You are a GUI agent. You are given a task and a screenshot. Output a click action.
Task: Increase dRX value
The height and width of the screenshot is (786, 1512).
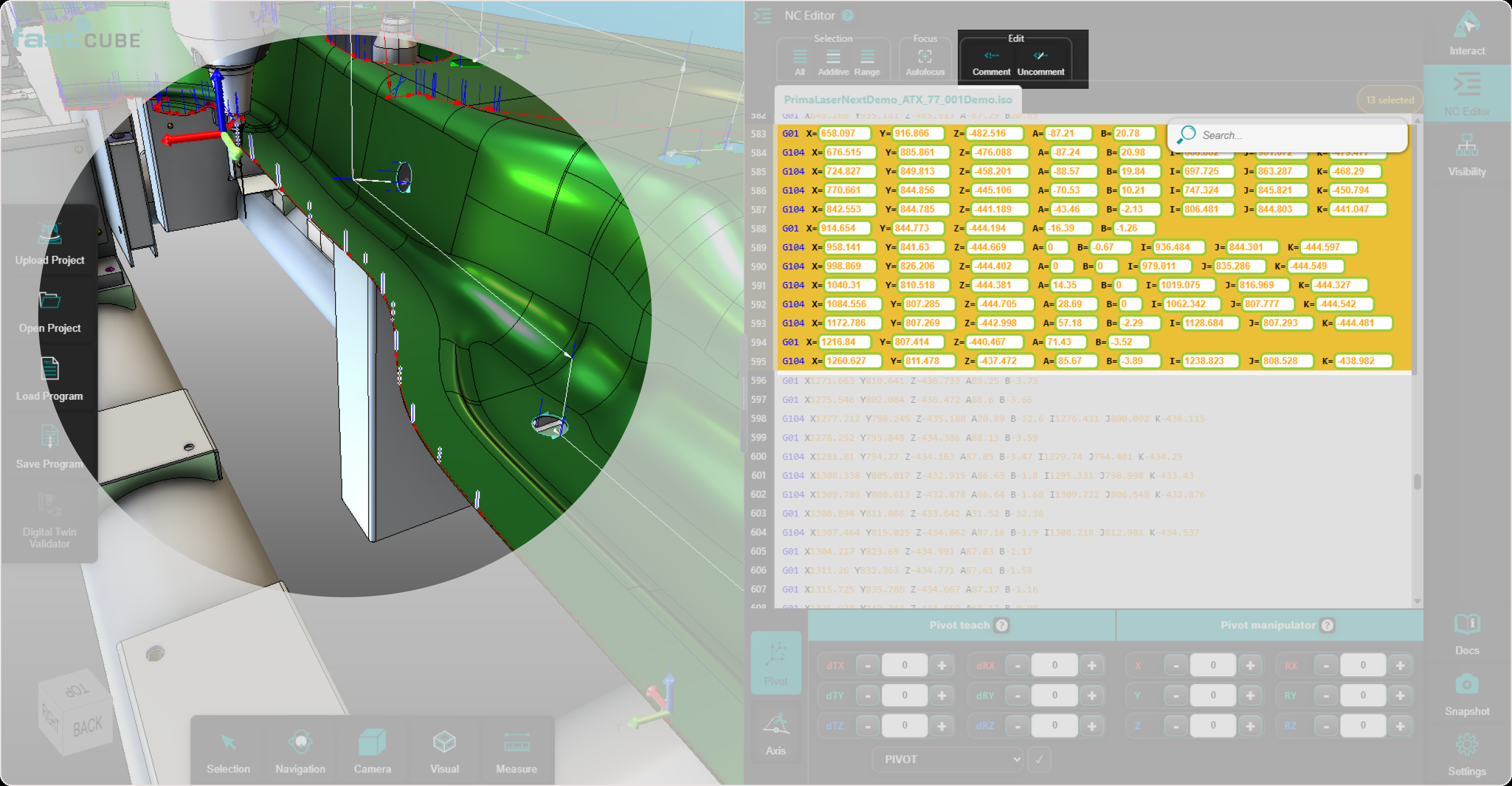pos(1092,666)
